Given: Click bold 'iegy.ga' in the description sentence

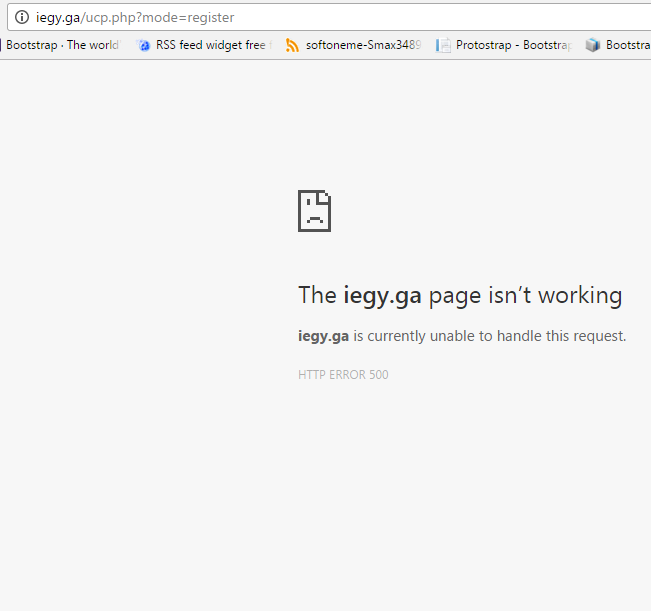Looking at the screenshot, I should (323, 336).
